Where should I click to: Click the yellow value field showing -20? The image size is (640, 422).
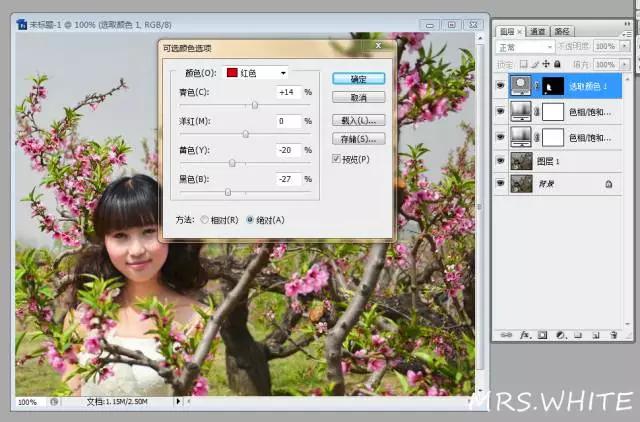point(289,150)
